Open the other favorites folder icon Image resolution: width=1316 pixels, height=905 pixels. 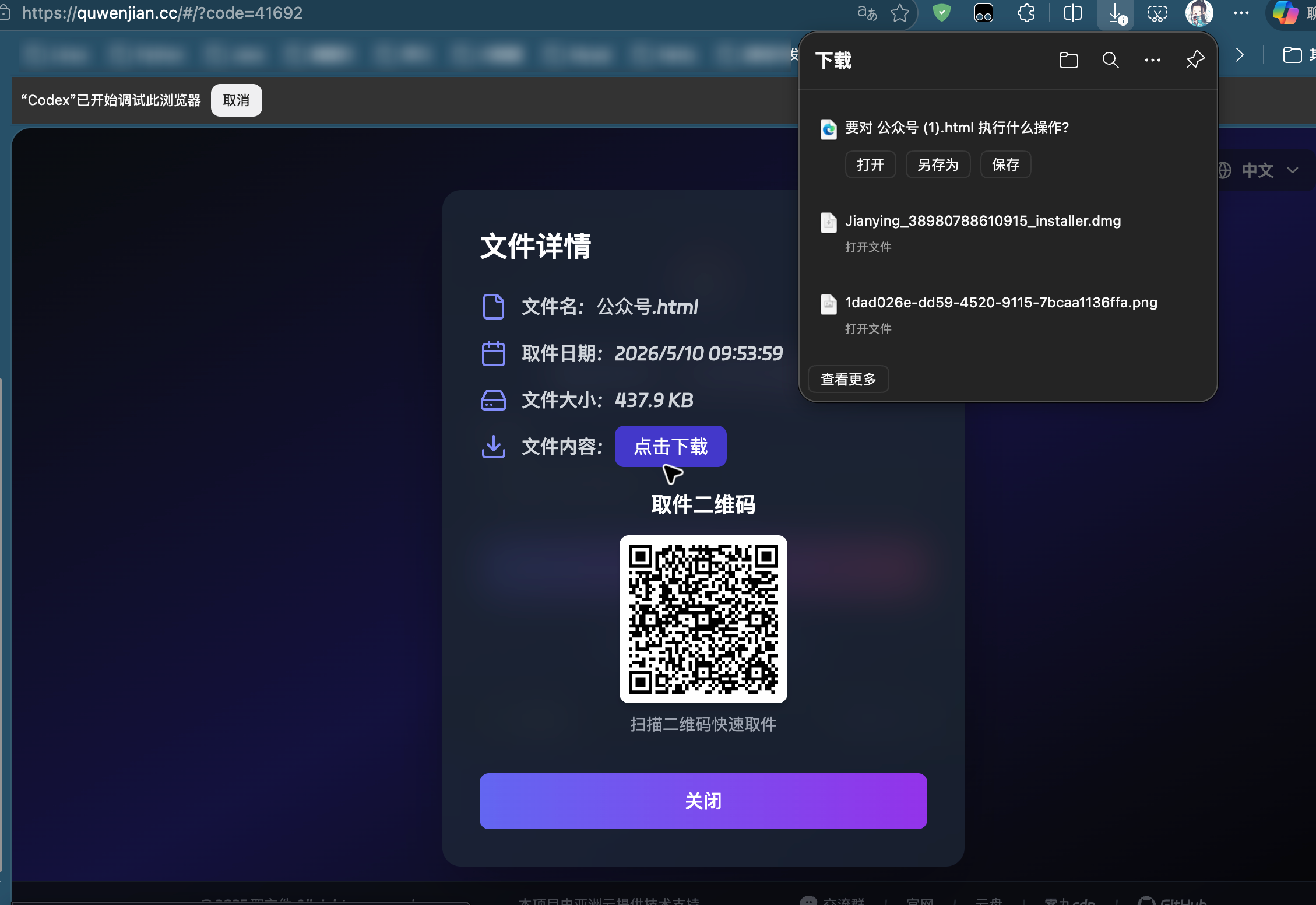(1292, 55)
